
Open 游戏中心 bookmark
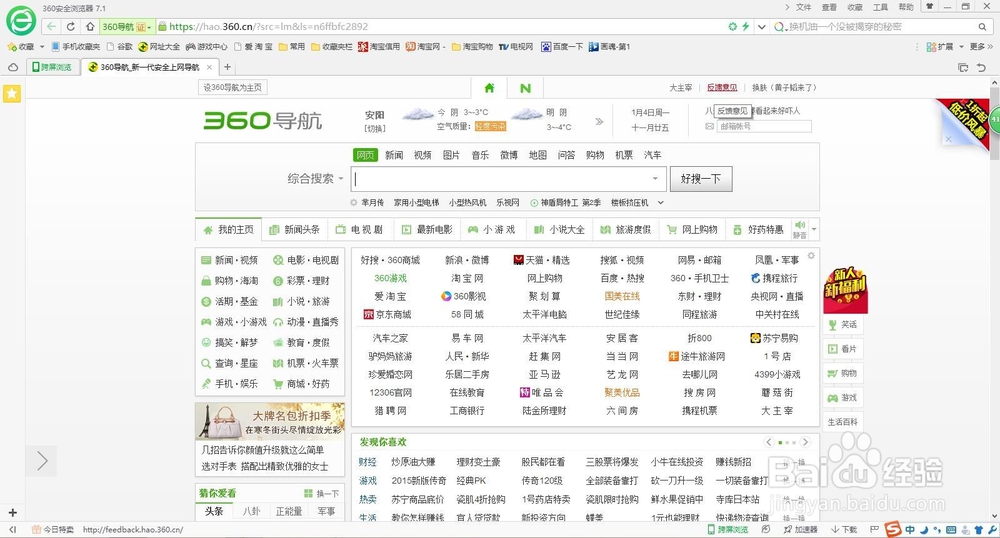coord(206,47)
